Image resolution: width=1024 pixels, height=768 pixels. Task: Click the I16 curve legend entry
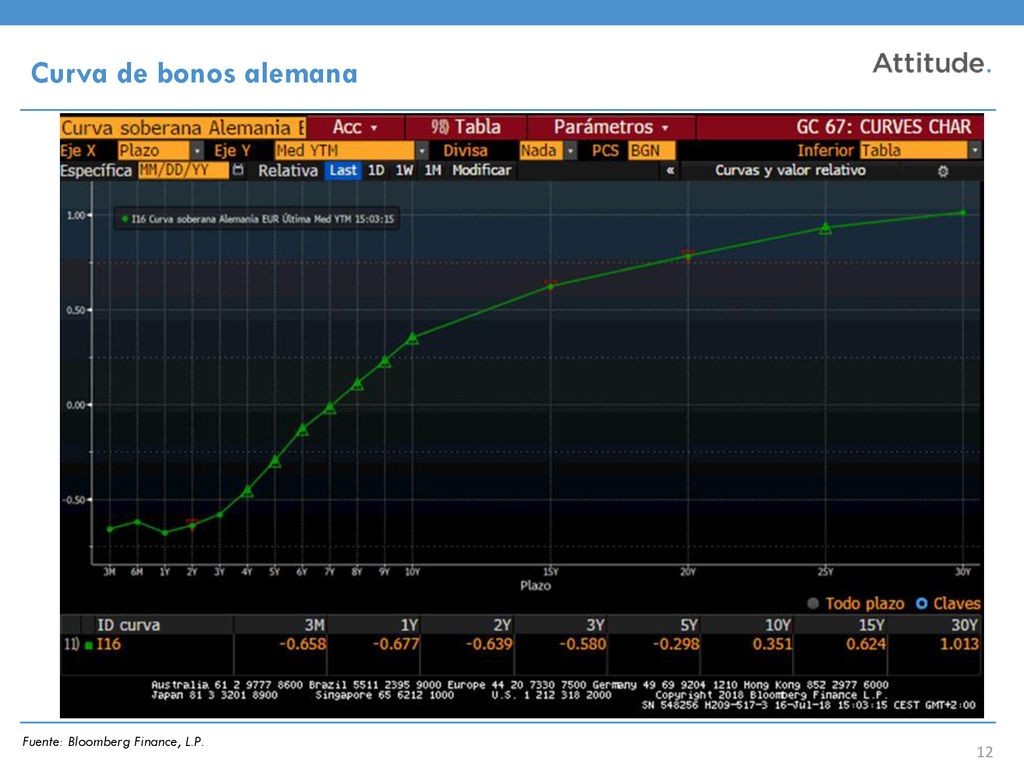point(257,219)
